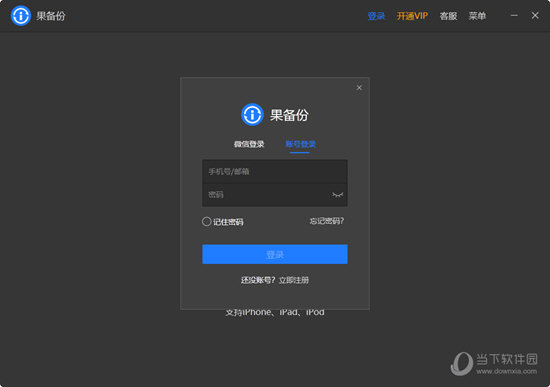This screenshot has width=550, height=387.
Task: Click the 立即注册 link
Action: 294,280
